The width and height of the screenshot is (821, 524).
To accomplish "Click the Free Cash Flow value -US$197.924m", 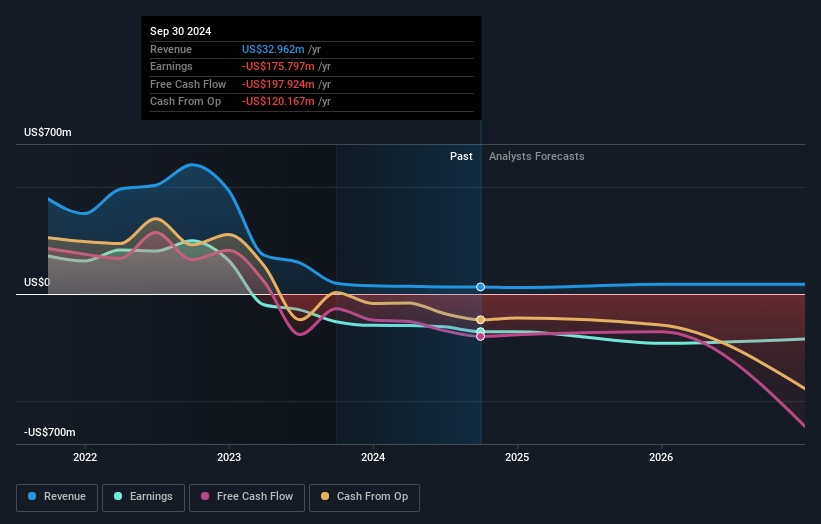I will coord(278,84).
